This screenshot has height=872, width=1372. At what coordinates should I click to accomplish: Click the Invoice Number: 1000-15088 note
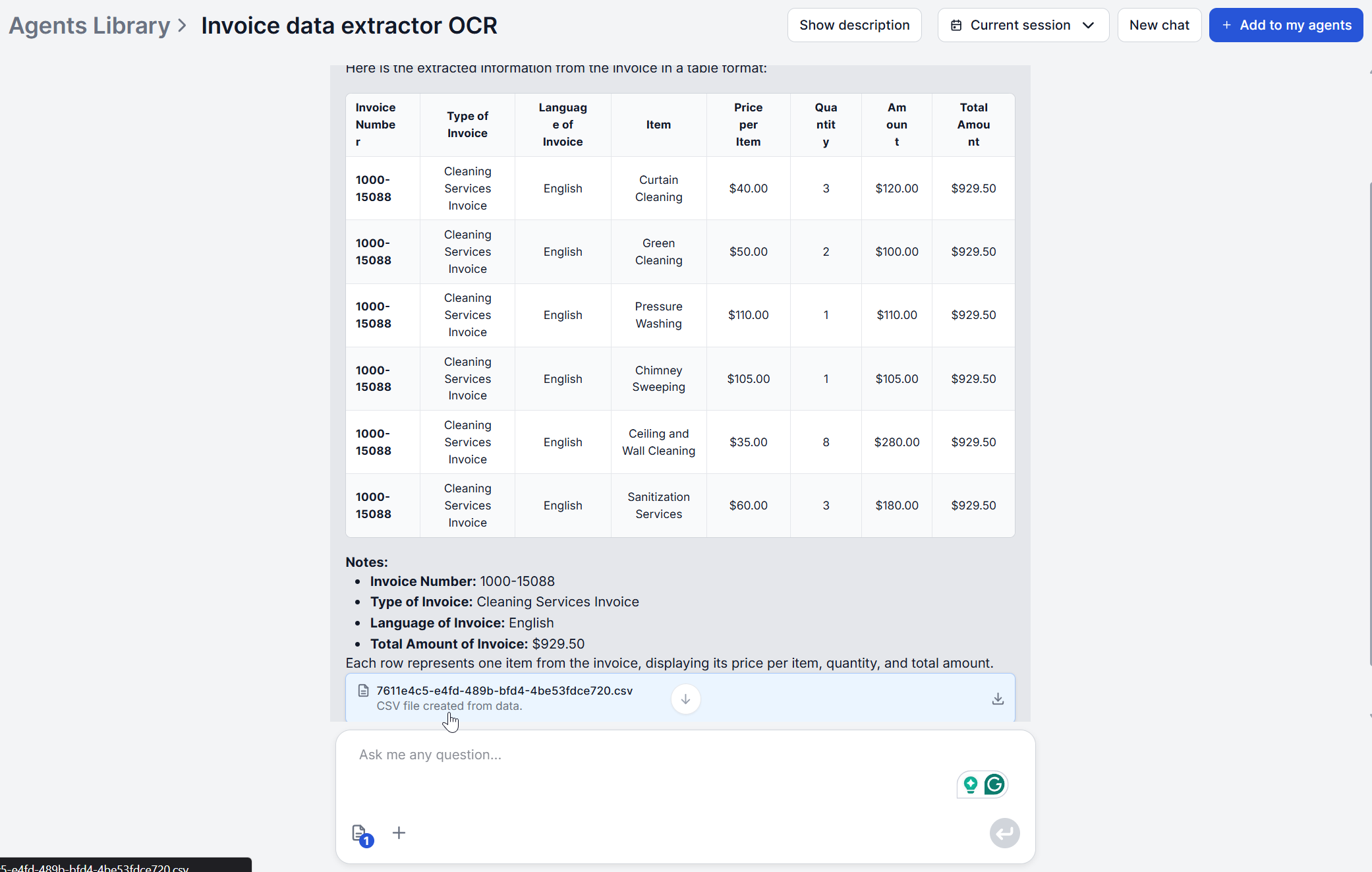pos(462,581)
